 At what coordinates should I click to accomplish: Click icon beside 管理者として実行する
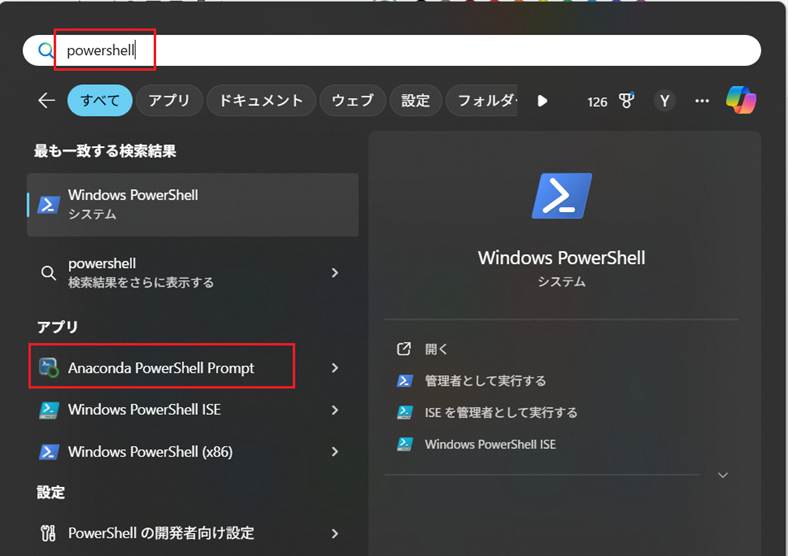[405, 381]
